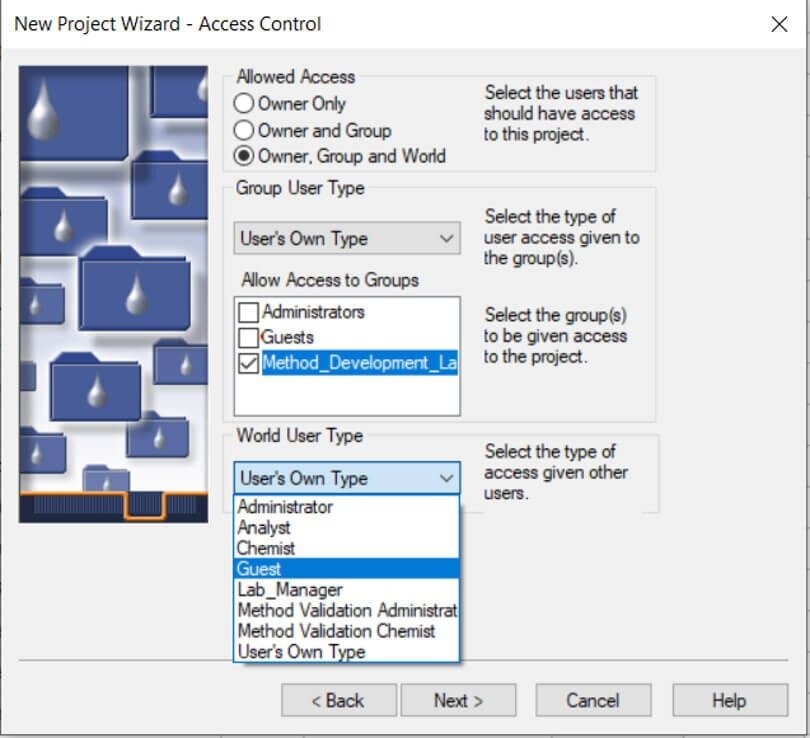Check the Administrators group checkbox
Viewport: 810px width, 738px height.
248,312
